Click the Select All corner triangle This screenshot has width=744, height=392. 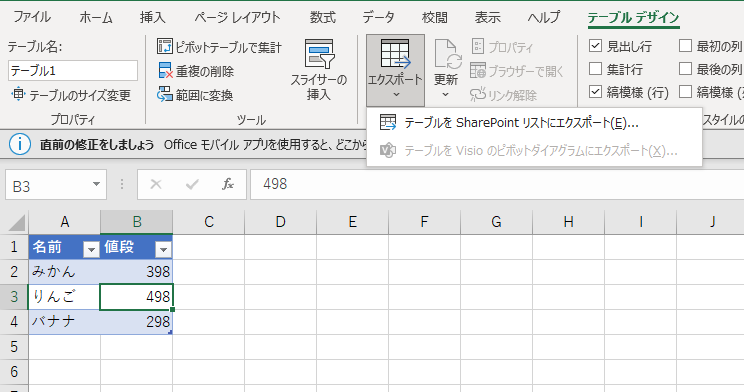click(x=17, y=223)
